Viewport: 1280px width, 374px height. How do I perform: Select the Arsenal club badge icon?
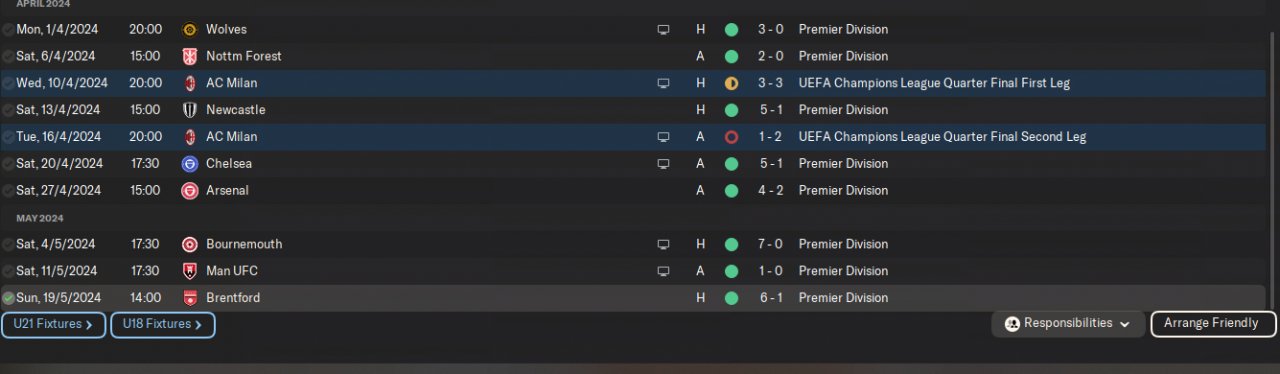[x=190, y=191]
